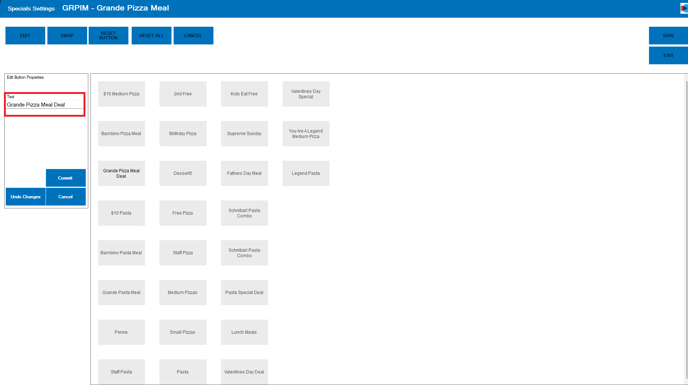This screenshot has height=385, width=688.
Task: Click into the Text input field
Action: pyautogui.click(x=44, y=105)
